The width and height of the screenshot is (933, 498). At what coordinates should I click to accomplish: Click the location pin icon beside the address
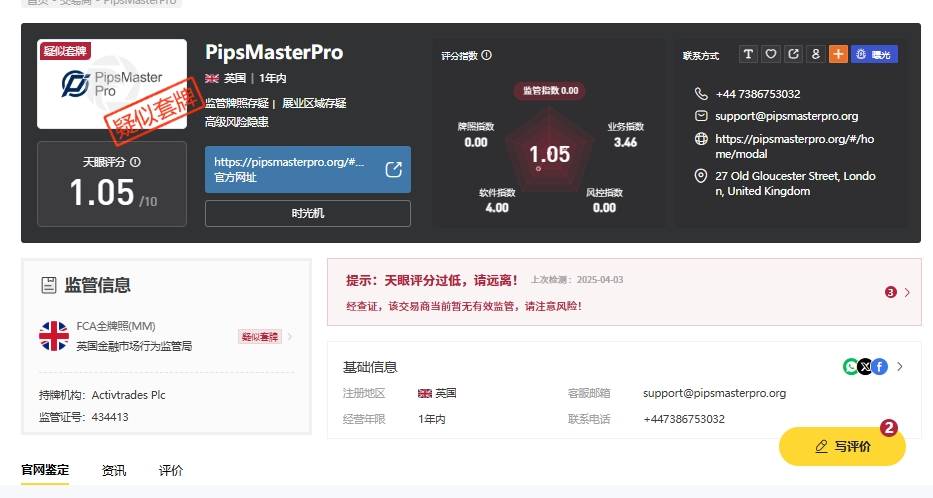[x=701, y=176]
